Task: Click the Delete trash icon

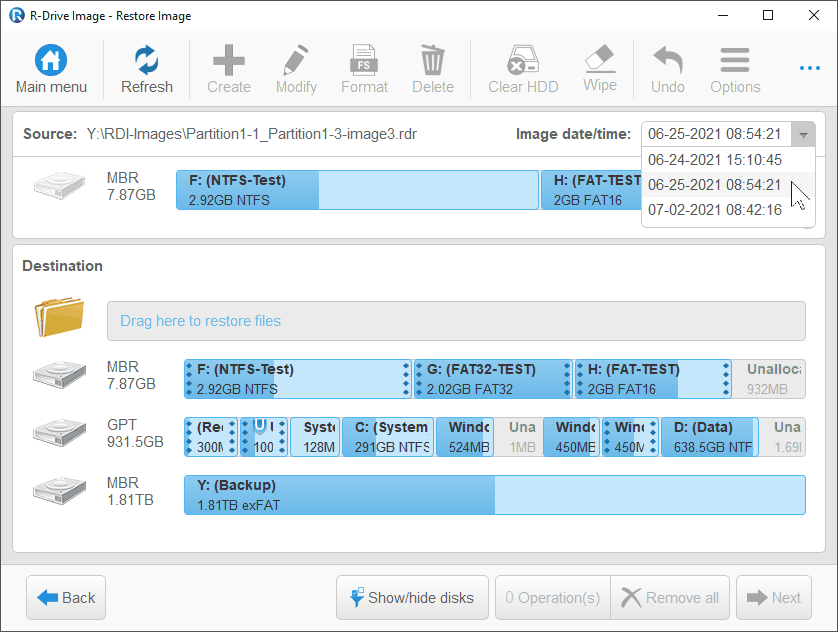Action: tap(432, 59)
